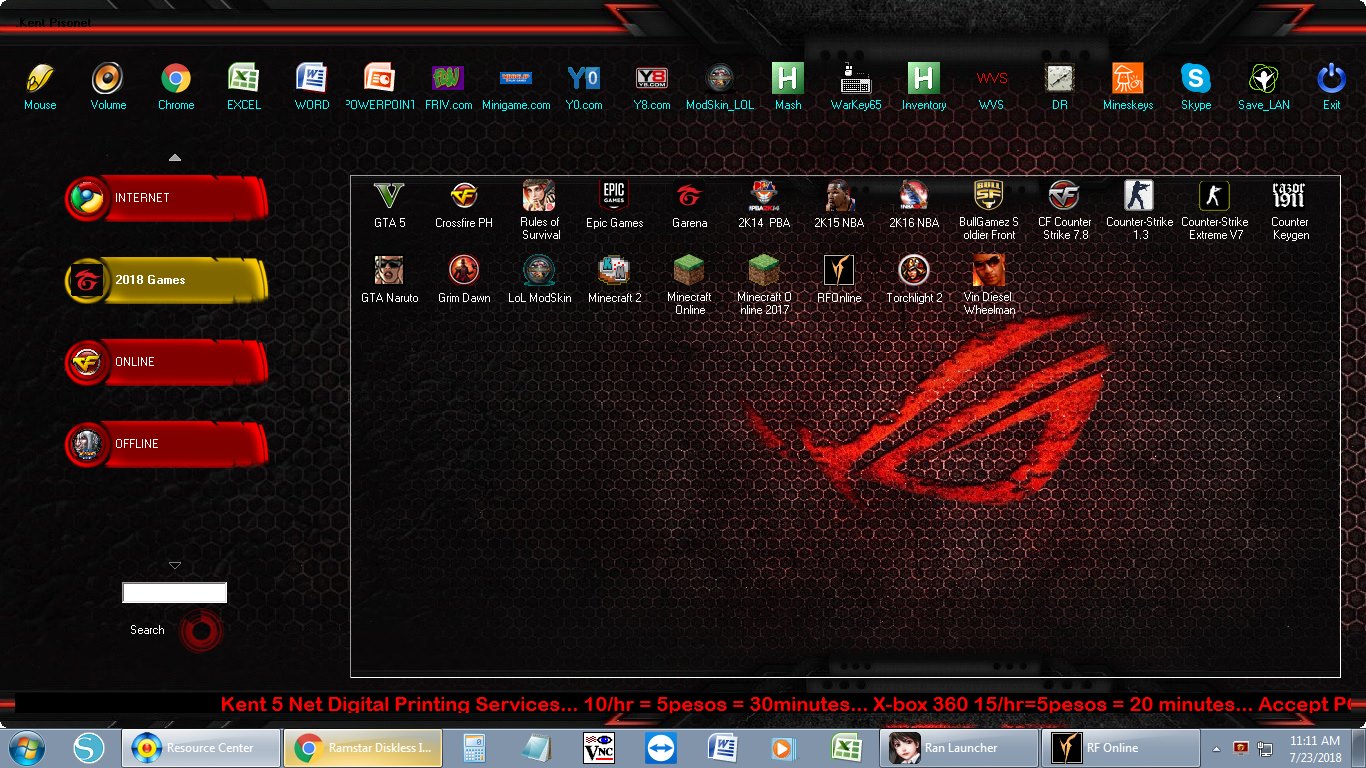The height and width of the screenshot is (768, 1366).
Task: Switch to the OFFLINE games category
Action: point(166,444)
